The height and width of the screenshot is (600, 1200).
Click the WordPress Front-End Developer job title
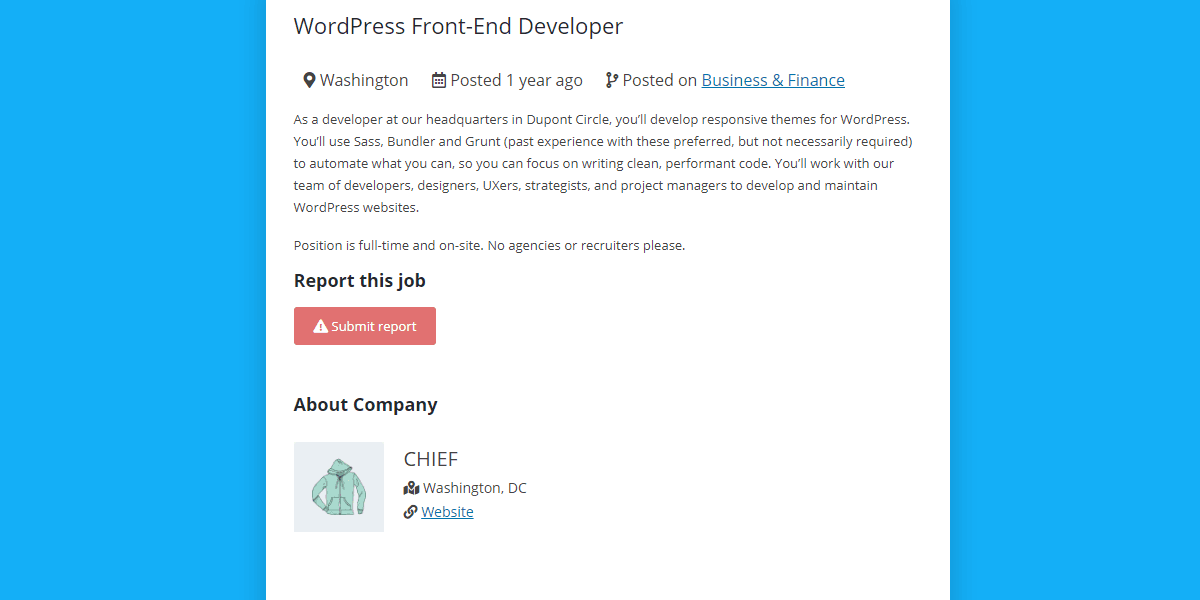click(x=458, y=26)
